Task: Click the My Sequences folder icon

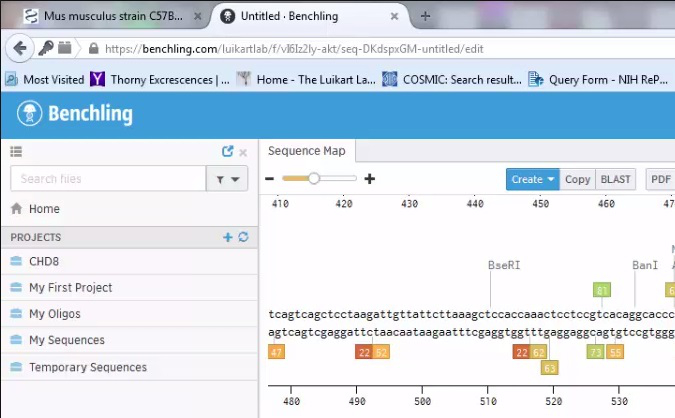Action: pyautogui.click(x=16, y=340)
